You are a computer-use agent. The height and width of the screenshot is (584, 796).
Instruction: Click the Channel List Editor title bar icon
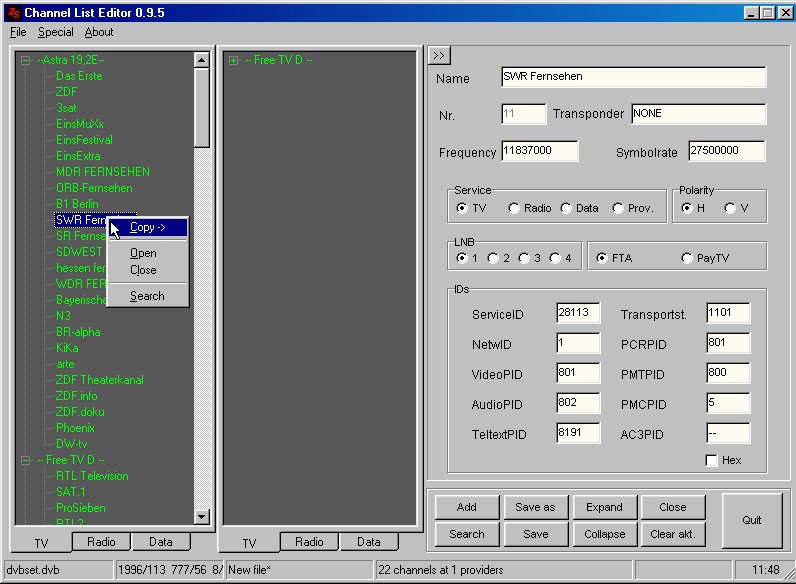click(12, 12)
